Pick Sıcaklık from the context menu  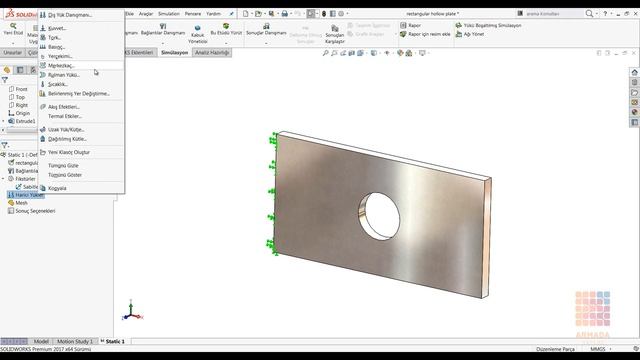point(81,84)
